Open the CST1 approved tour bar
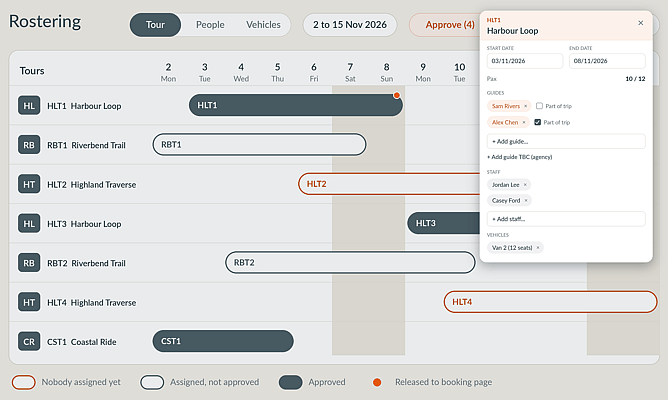This screenshot has height=400, width=668. tap(223, 341)
